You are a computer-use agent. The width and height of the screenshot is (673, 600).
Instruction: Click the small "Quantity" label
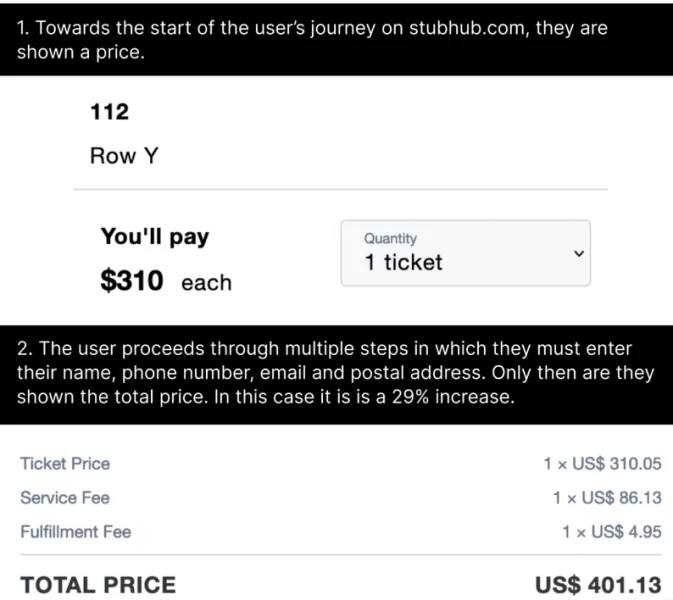[390, 238]
